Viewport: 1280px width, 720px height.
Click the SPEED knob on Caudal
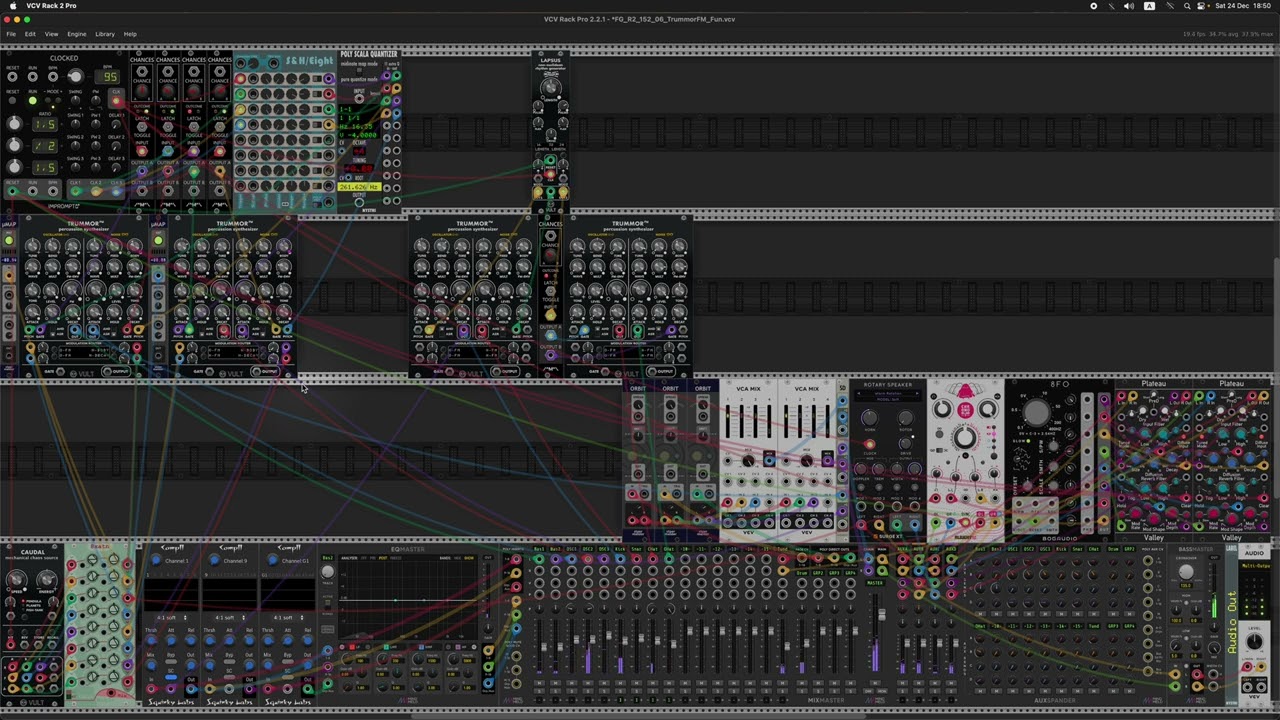16,579
